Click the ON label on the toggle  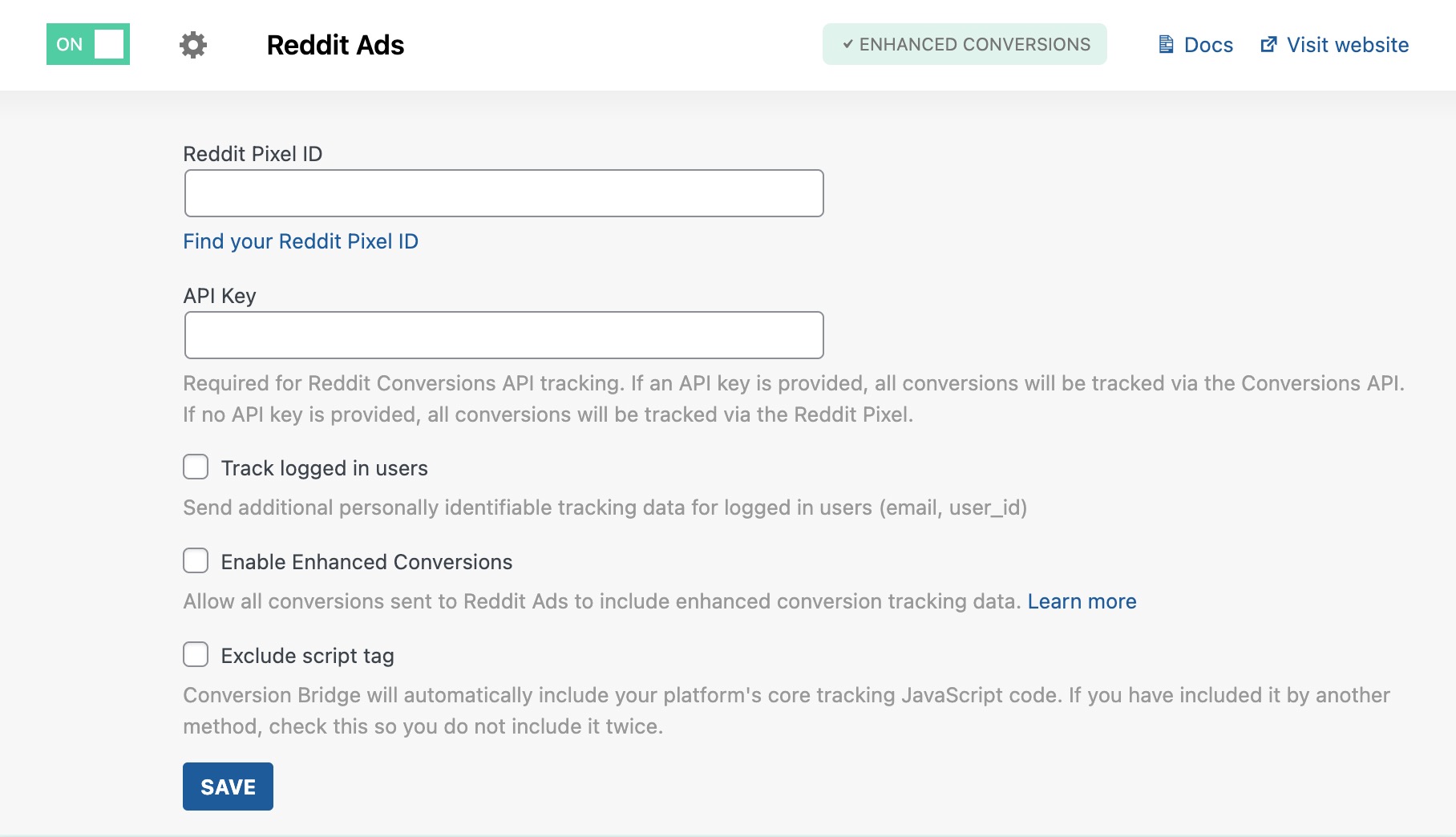click(x=68, y=44)
